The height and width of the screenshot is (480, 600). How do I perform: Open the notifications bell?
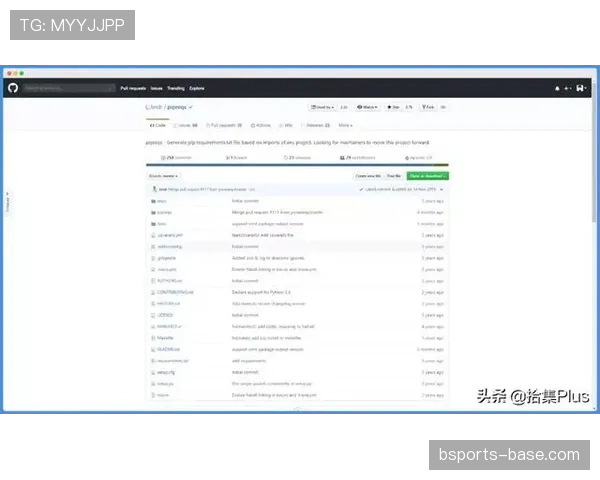click(558, 88)
